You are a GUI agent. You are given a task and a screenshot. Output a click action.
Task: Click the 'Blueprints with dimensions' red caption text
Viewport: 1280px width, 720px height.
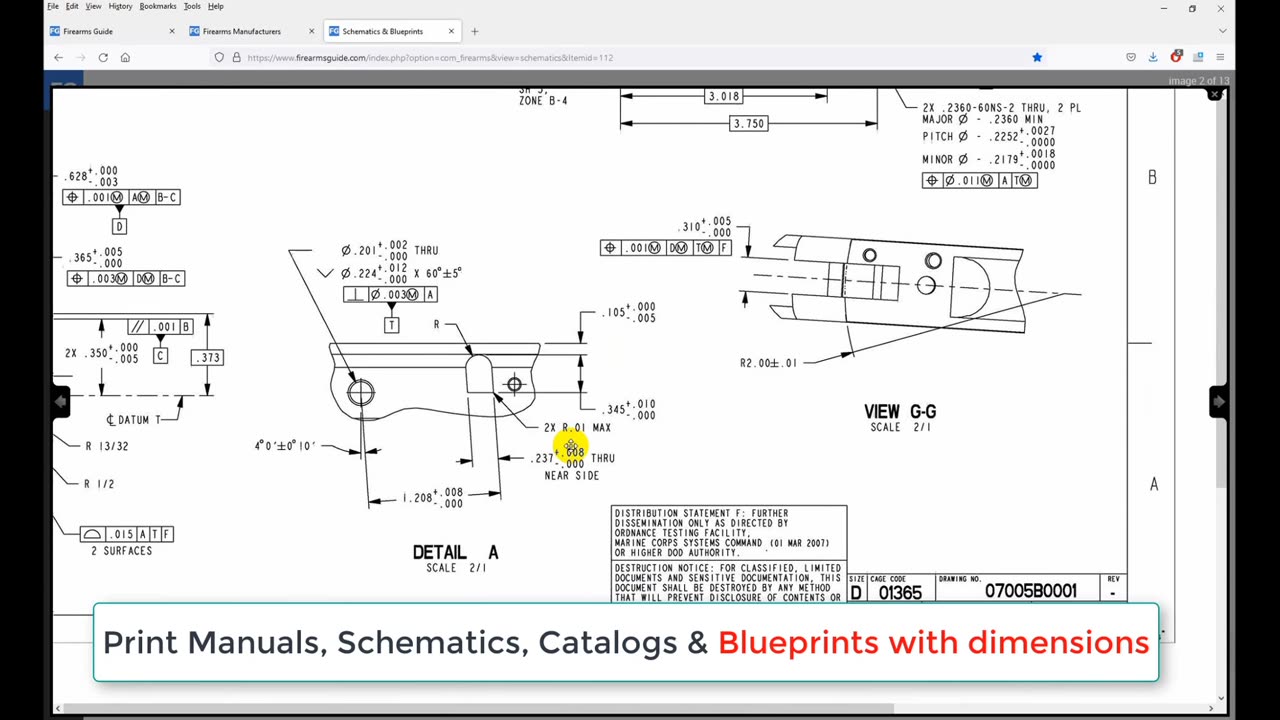934,642
